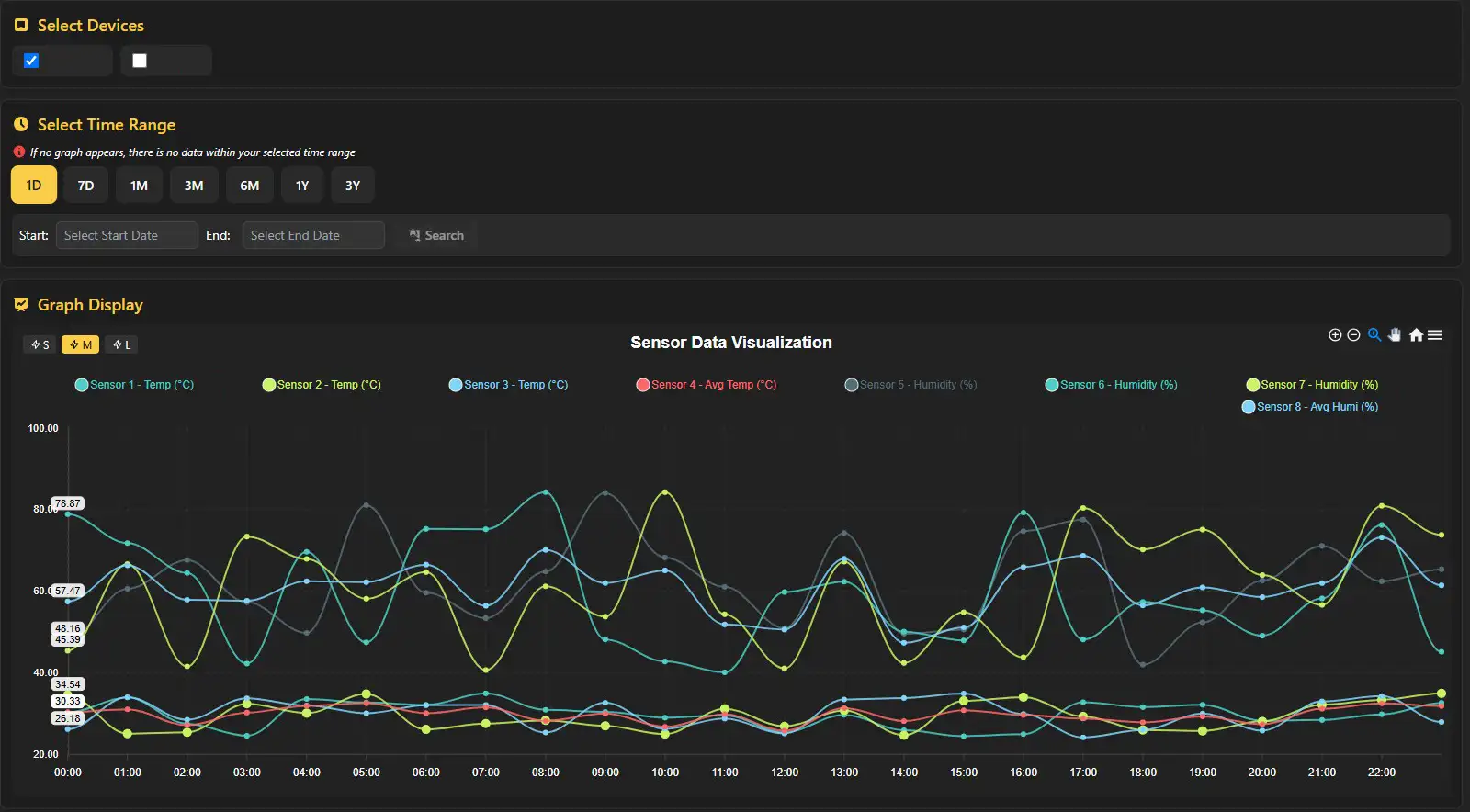Toggle Sensor 4 - Avg Temp series

tap(707, 385)
